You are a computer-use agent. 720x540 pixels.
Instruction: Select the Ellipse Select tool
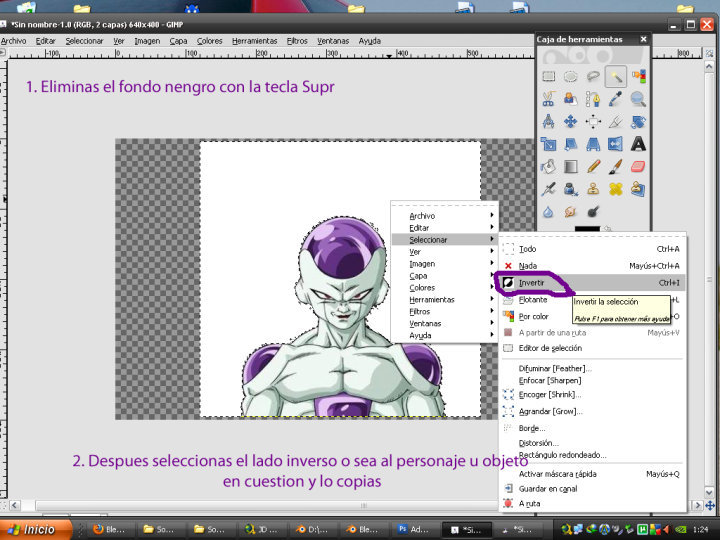click(571, 76)
